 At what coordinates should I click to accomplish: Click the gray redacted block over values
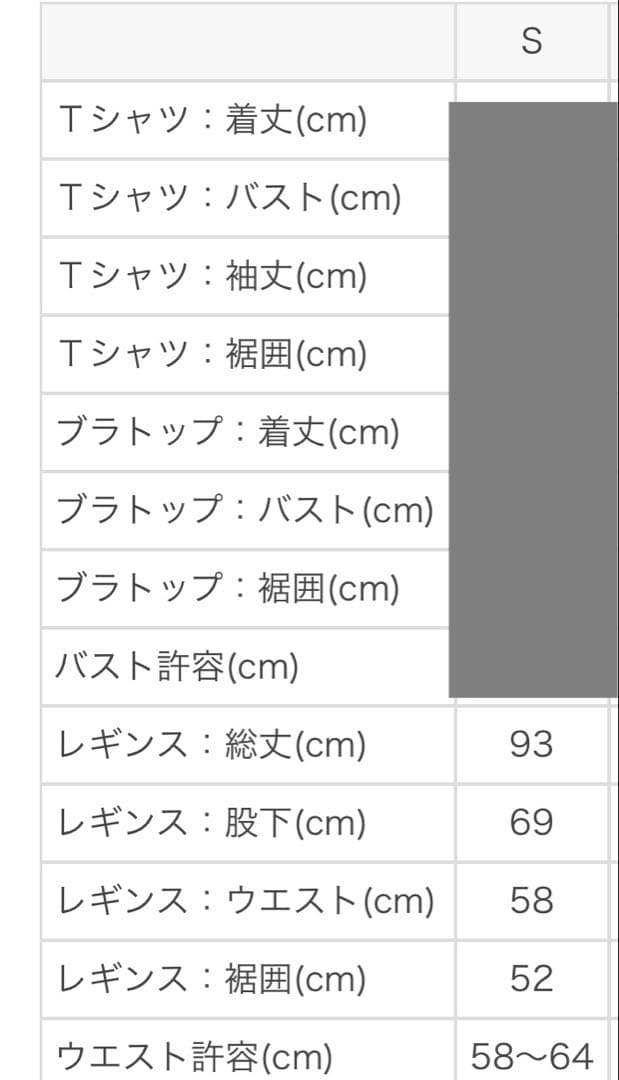pos(534,399)
